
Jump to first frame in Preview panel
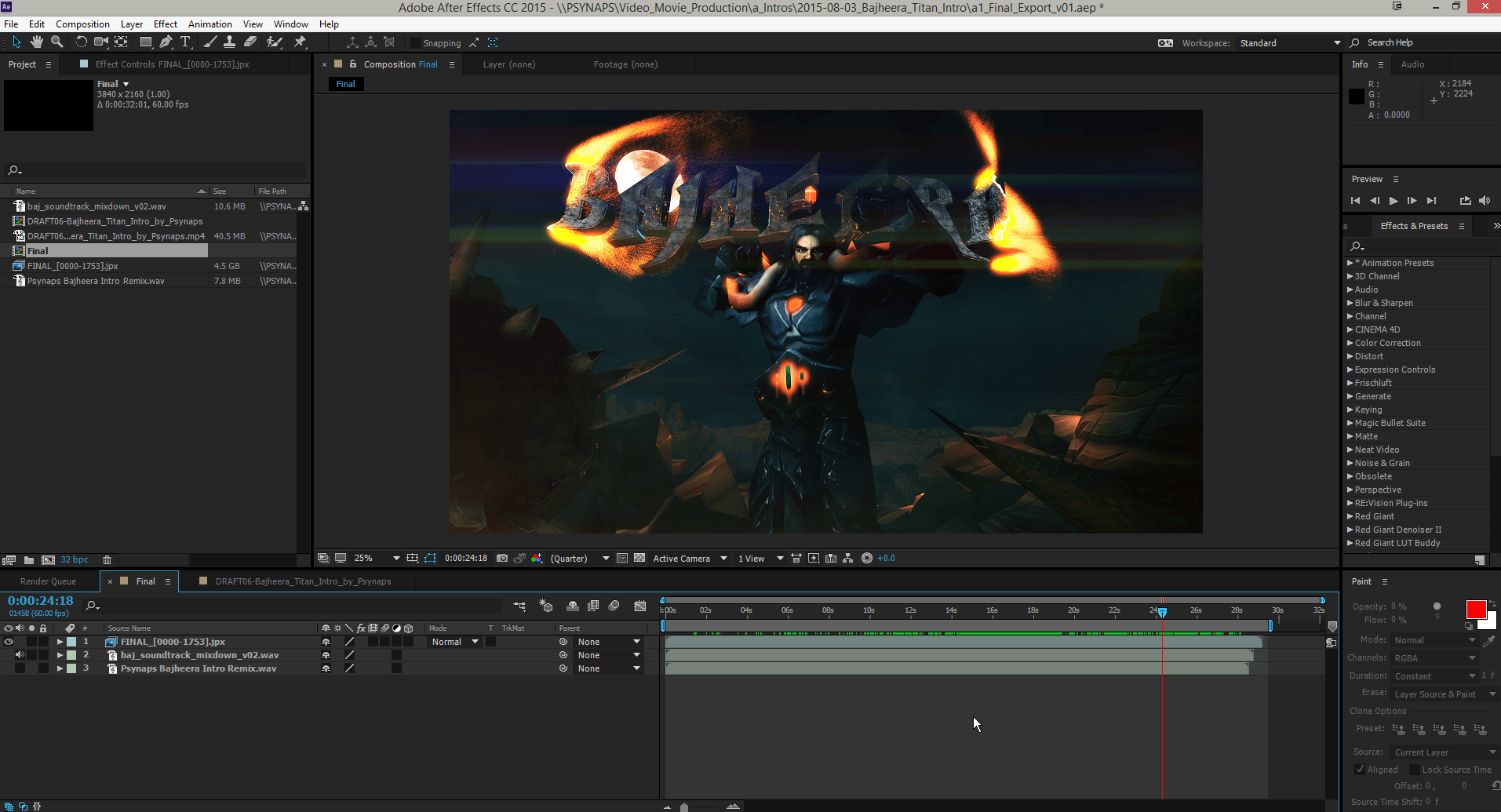[1355, 201]
